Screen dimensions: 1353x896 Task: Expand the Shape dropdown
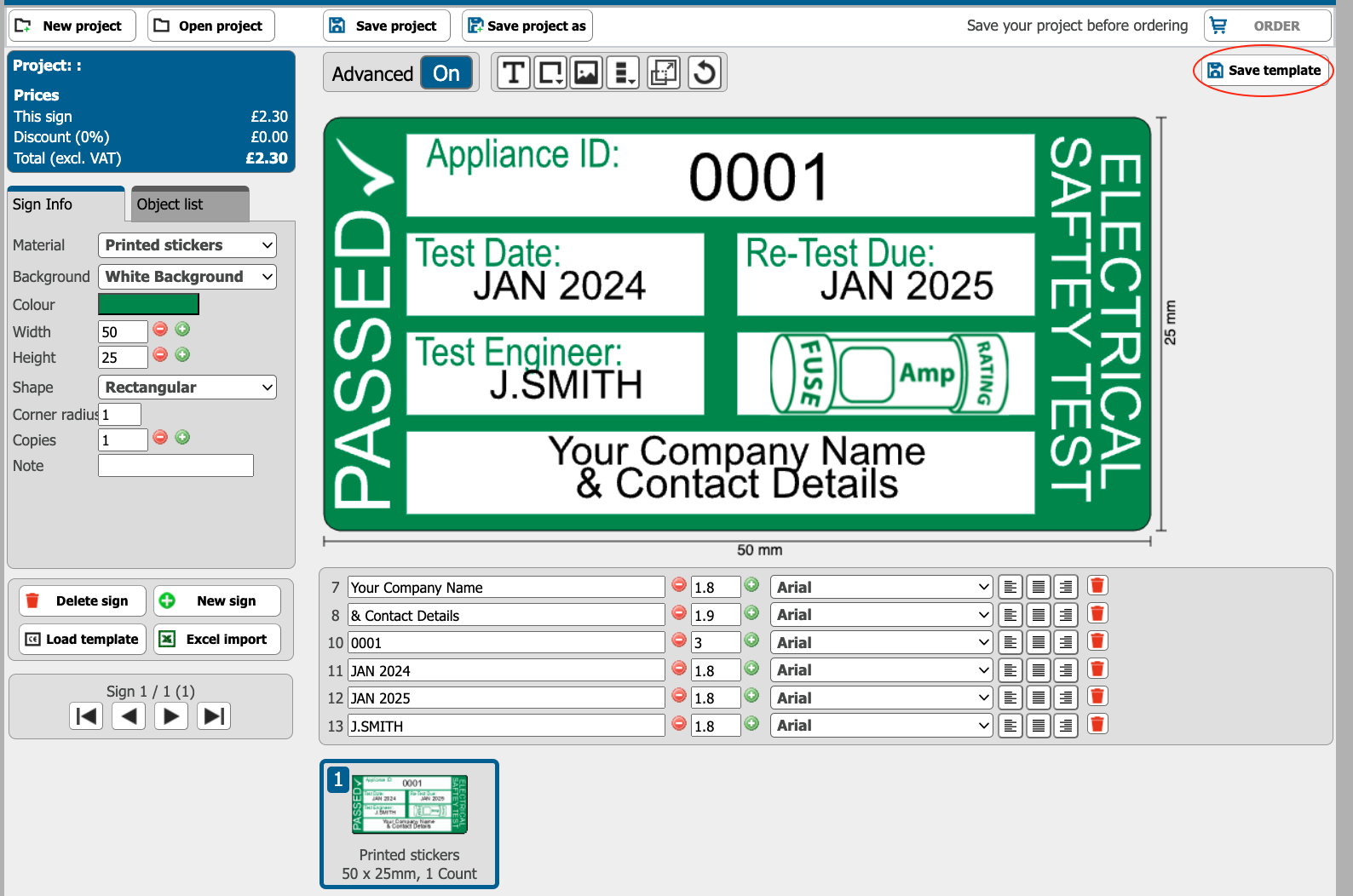click(x=187, y=388)
